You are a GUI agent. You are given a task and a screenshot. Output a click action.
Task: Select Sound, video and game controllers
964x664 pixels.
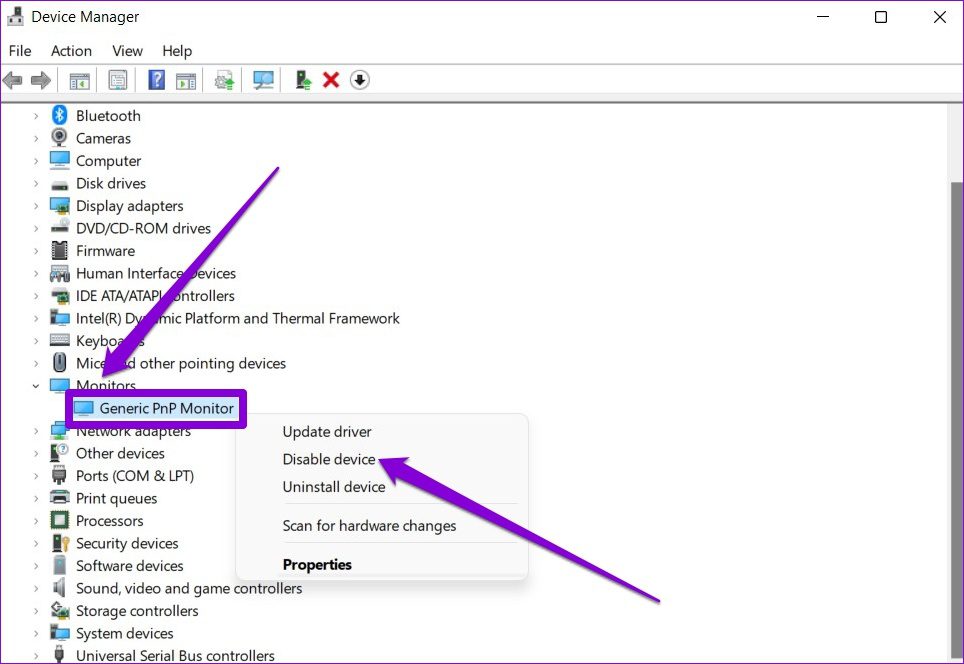coord(189,589)
